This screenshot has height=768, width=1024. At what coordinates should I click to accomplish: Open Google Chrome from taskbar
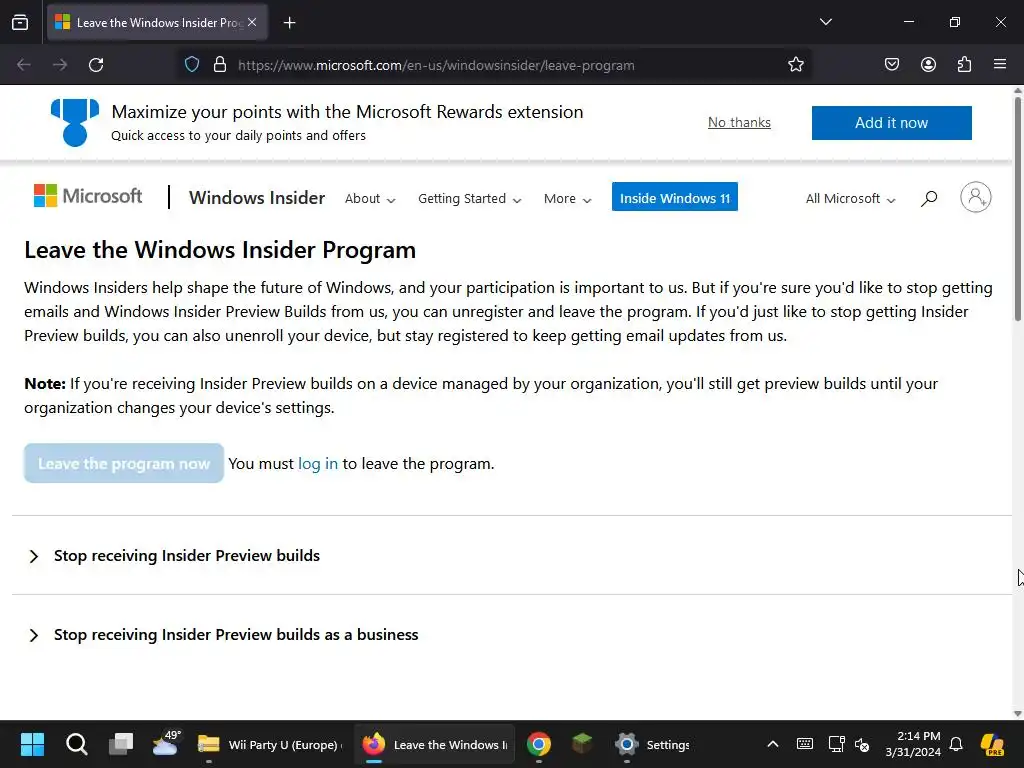(539, 744)
